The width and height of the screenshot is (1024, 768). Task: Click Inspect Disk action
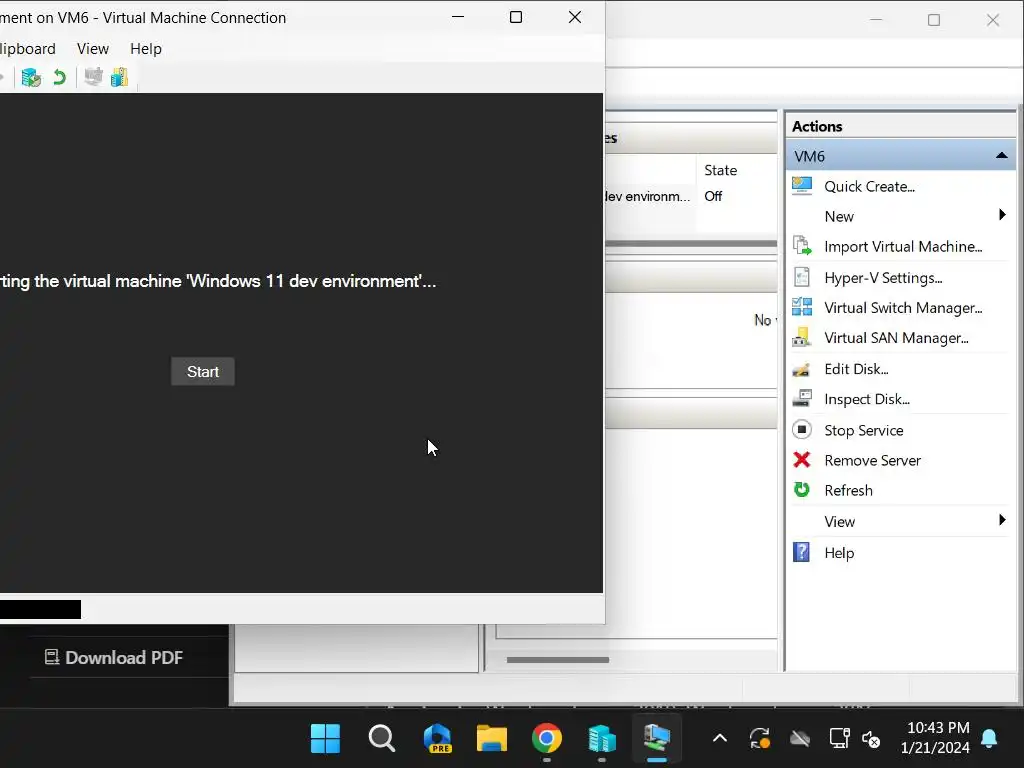pyautogui.click(x=867, y=399)
